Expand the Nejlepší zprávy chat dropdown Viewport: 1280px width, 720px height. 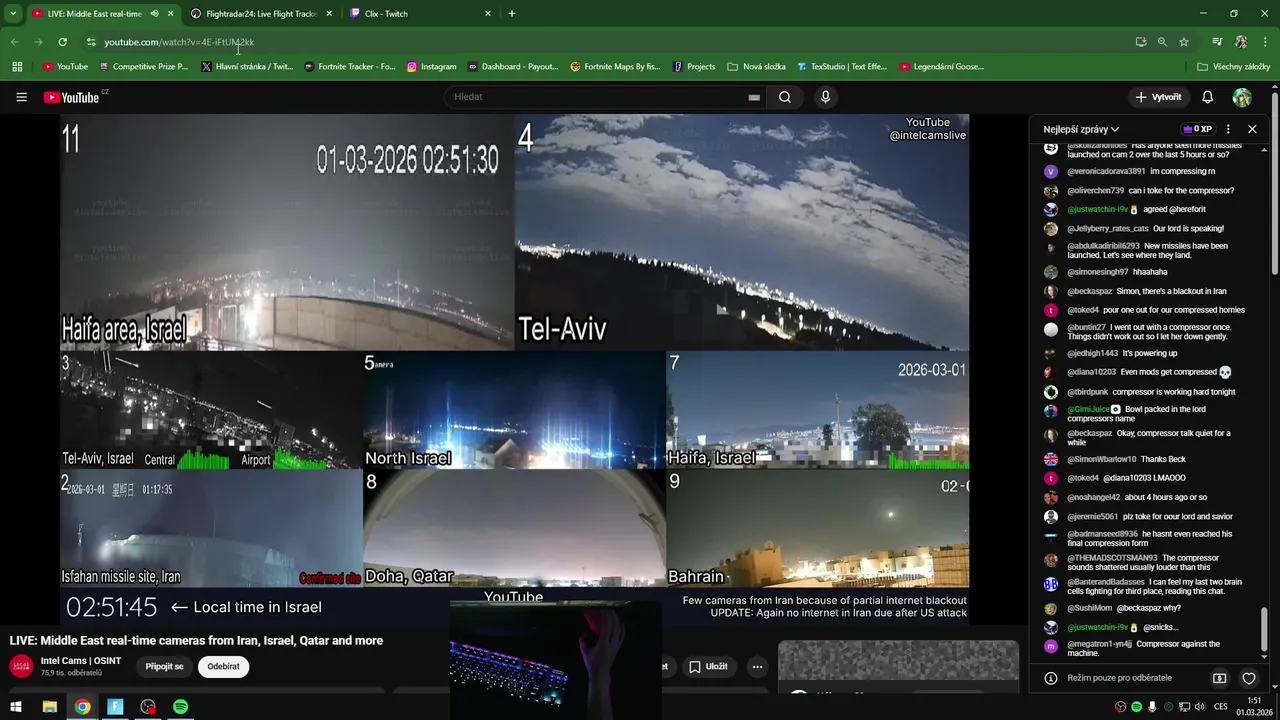pos(1081,129)
